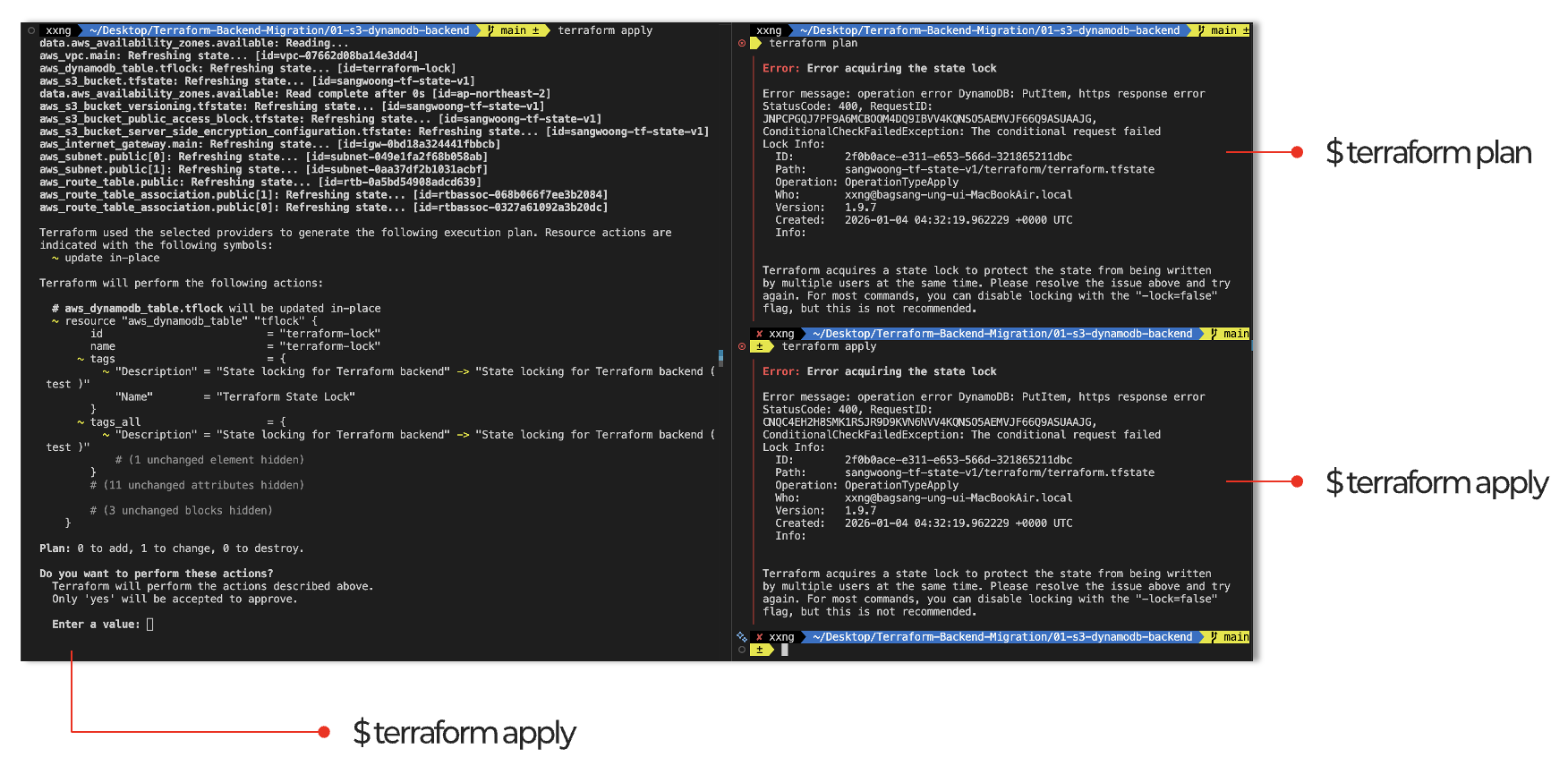The width and height of the screenshot is (1568, 757).
Task: Click the red 'Error:' heading under terraform plan
Action: 780,68
